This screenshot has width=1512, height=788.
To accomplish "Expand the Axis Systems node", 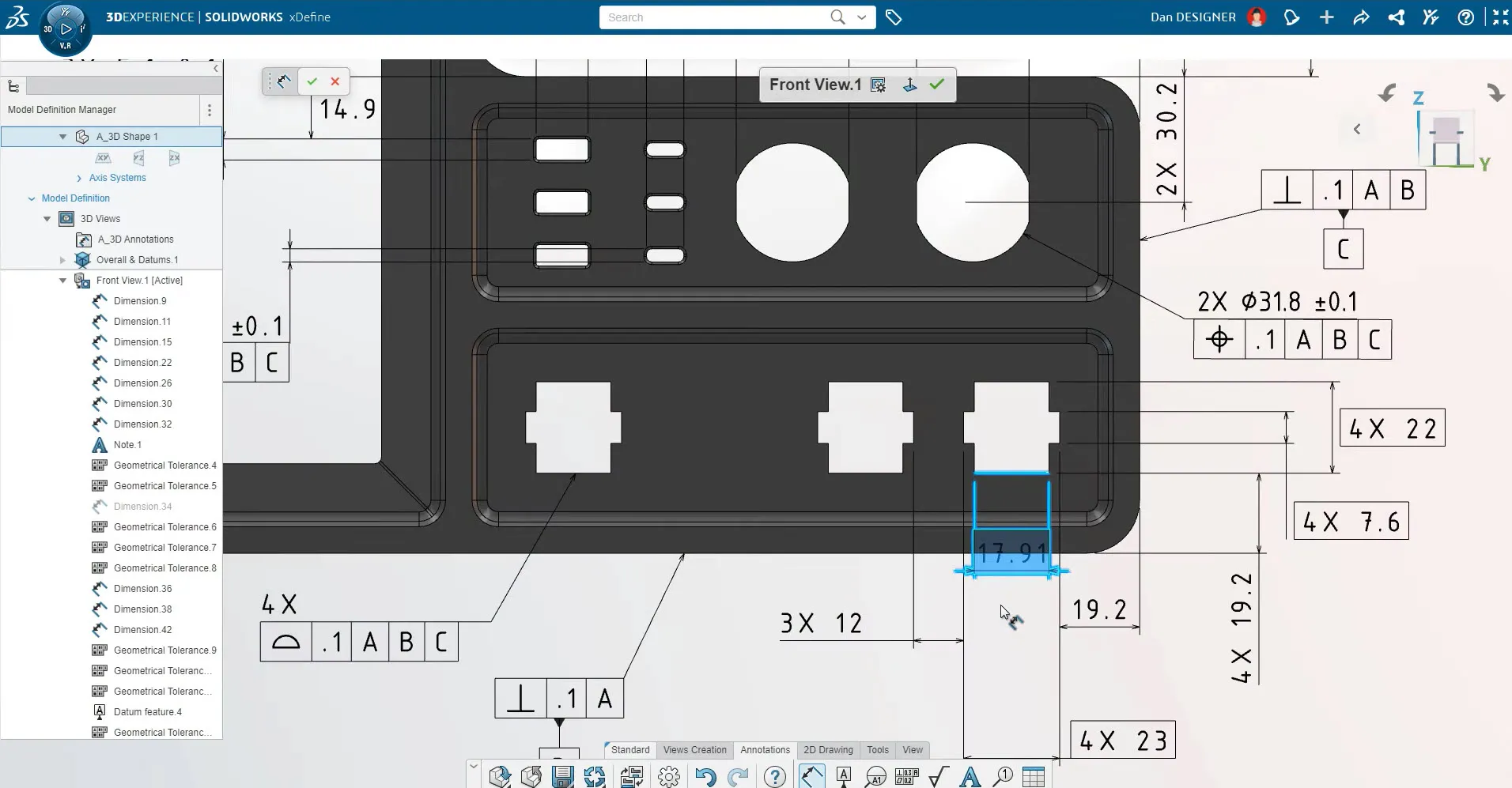I will click(x=79, y=179).
